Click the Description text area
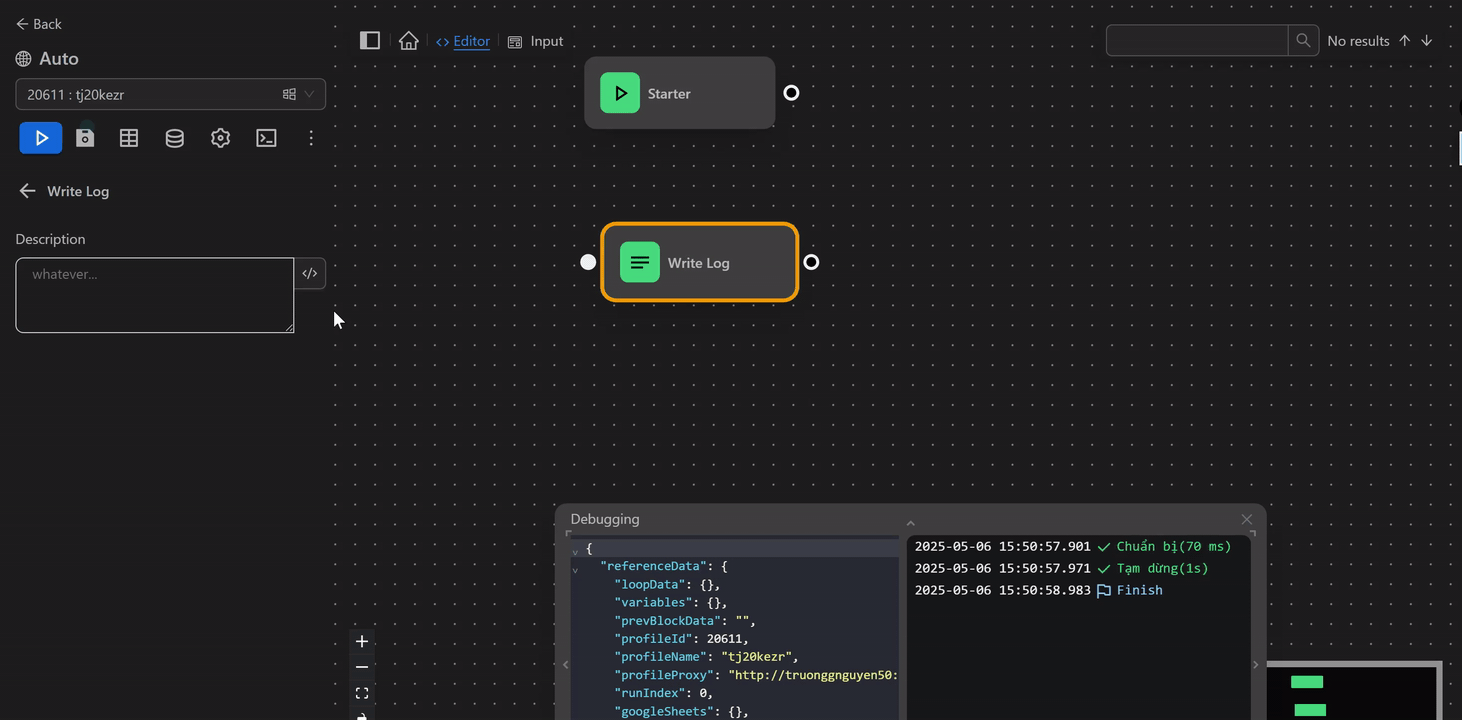 [154, 295]
